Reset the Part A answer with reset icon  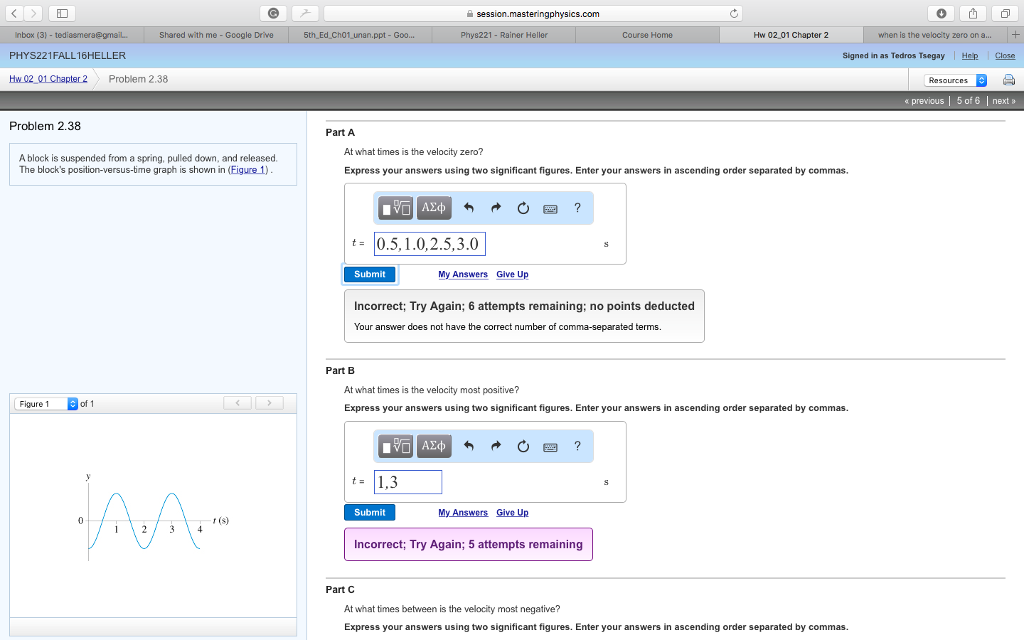pos(522,208)
